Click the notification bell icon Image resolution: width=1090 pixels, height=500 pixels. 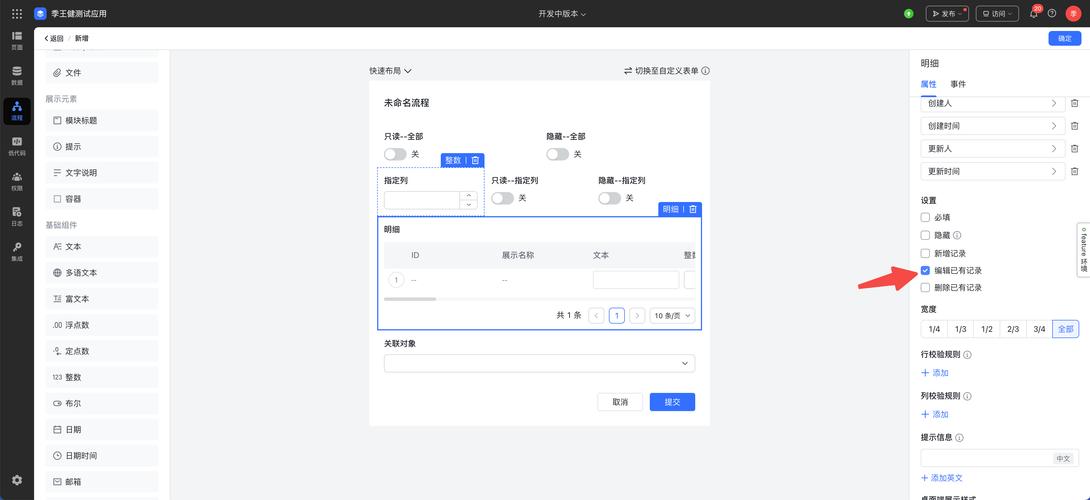pos(1034,14)
